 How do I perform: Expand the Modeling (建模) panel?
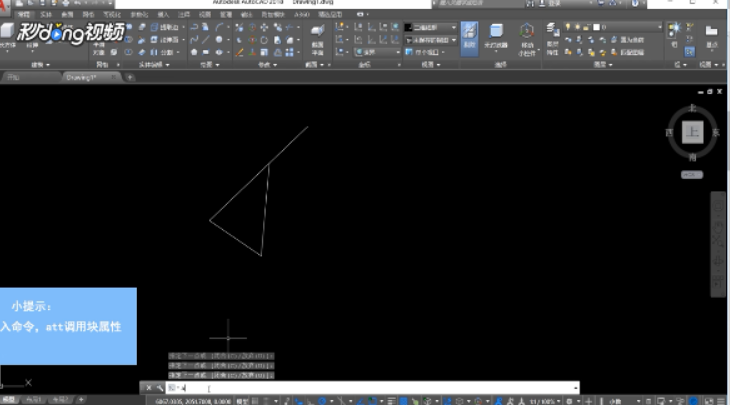(41, 65)
